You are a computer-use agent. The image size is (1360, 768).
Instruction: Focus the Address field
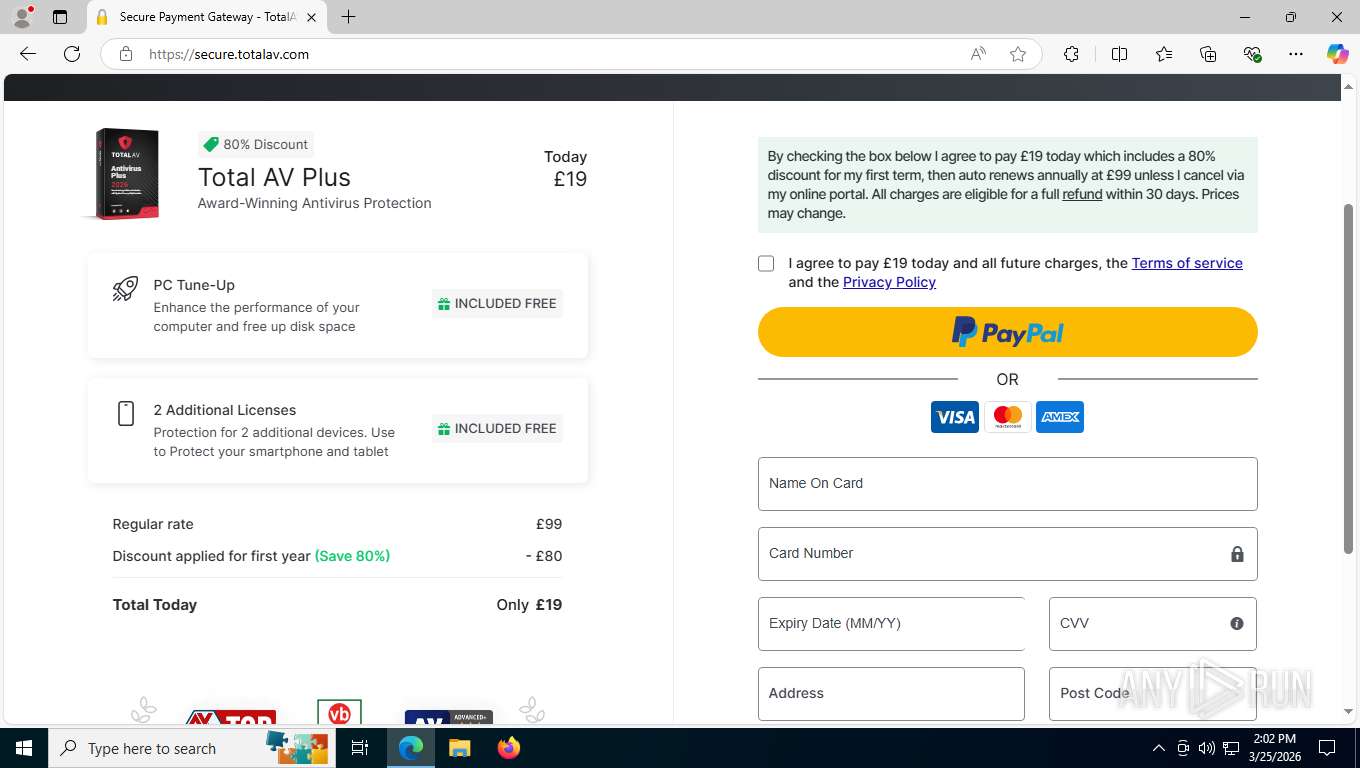[891, 694]
